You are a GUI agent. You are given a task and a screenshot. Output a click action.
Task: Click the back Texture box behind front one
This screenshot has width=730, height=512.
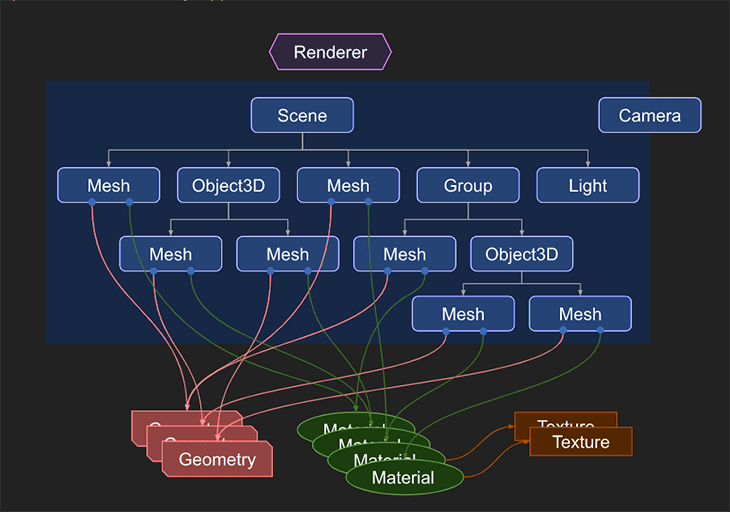tap(566, 419)
